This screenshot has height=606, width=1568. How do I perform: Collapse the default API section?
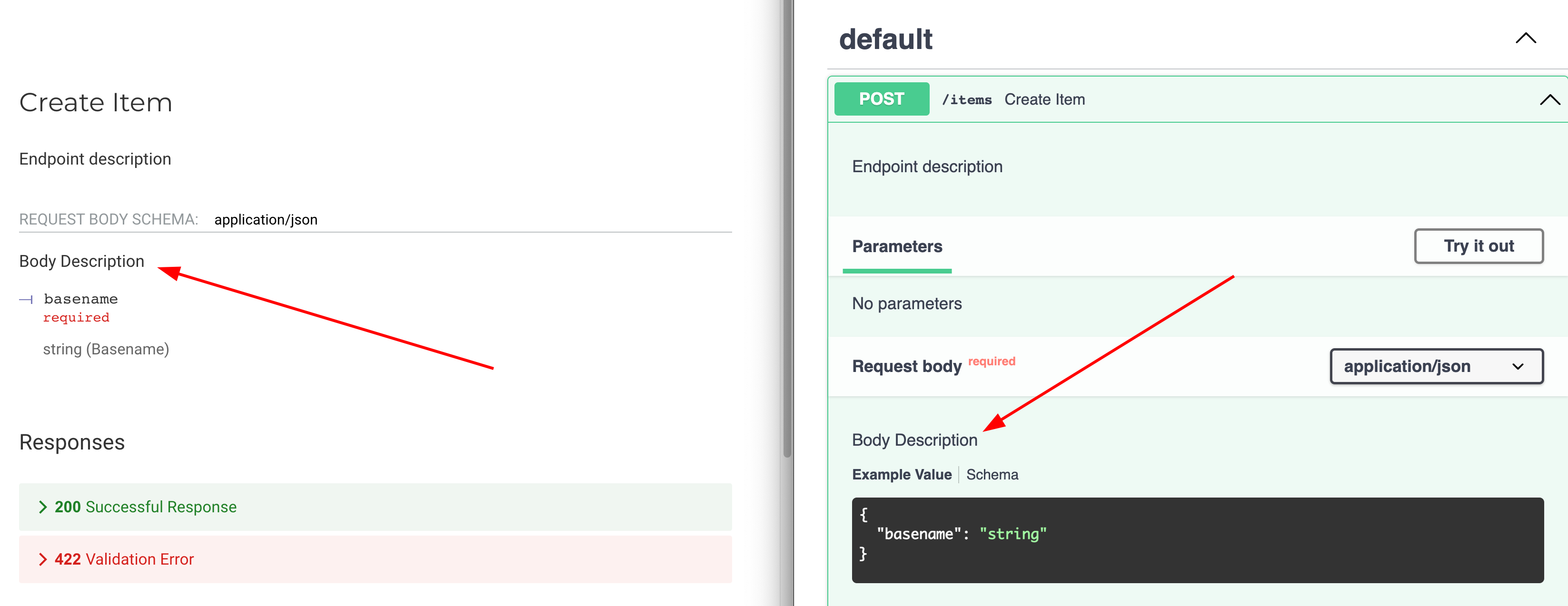point(1525,38)
